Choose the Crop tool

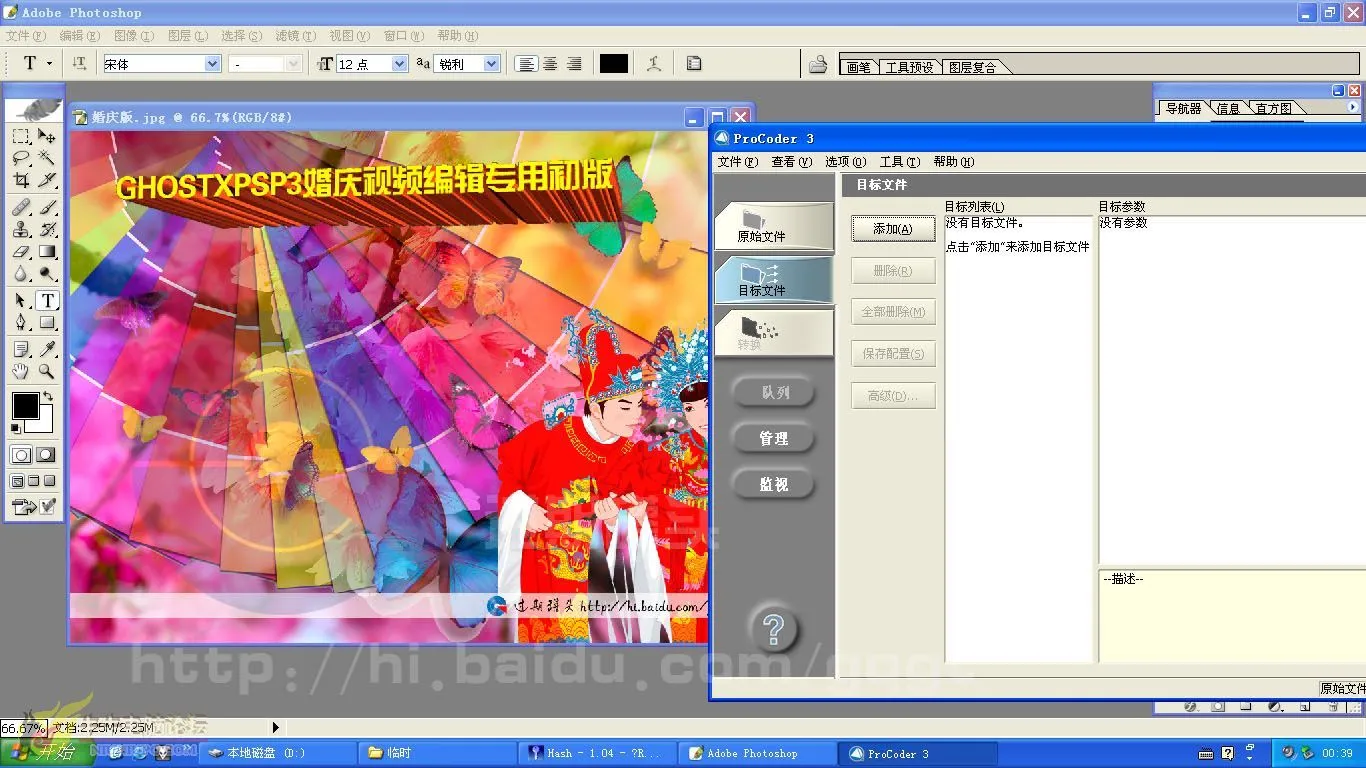pyautogui.click(x=20, y=180)
